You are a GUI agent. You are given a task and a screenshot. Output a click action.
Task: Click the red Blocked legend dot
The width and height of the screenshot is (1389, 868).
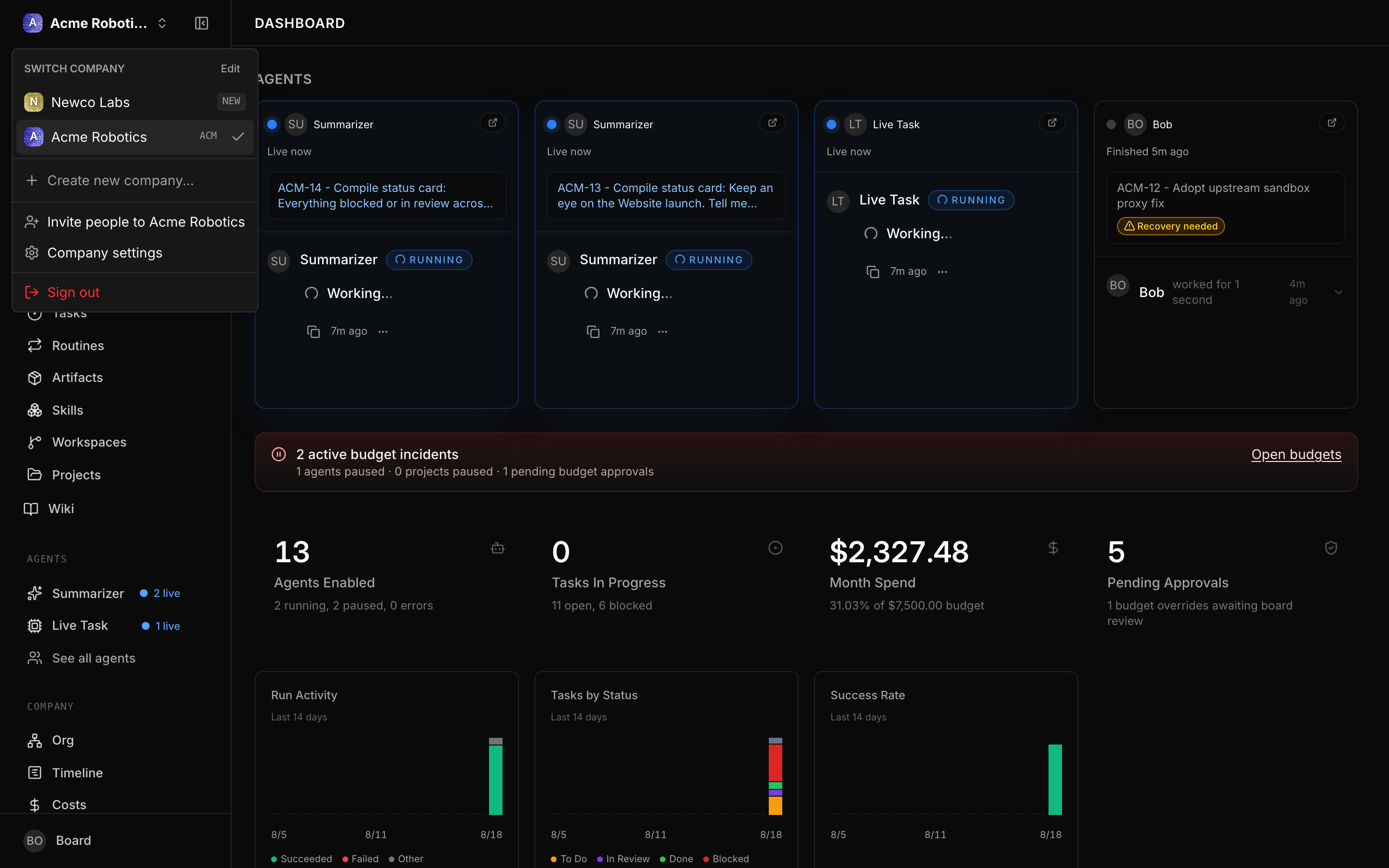point(707,859)
